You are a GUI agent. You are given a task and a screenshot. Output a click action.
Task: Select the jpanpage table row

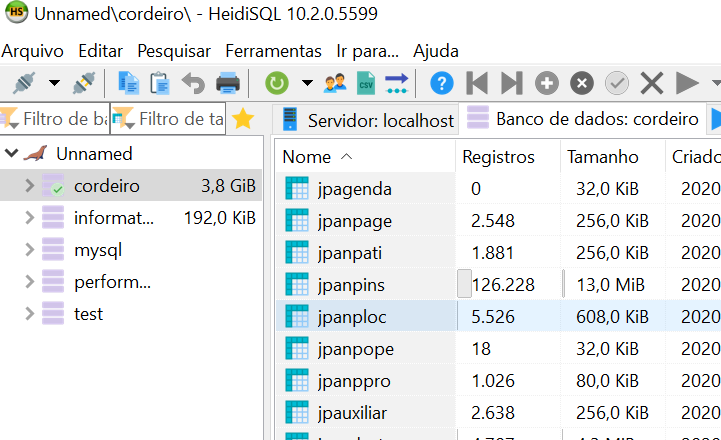[x=498, y=221]
